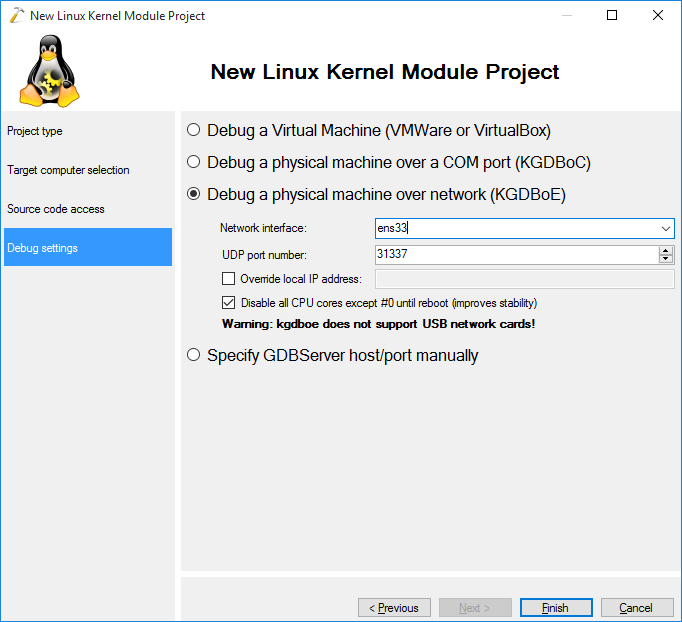Click the Tux penguin logo image
This screenshot has width=682, height=622.
[49, 71]
